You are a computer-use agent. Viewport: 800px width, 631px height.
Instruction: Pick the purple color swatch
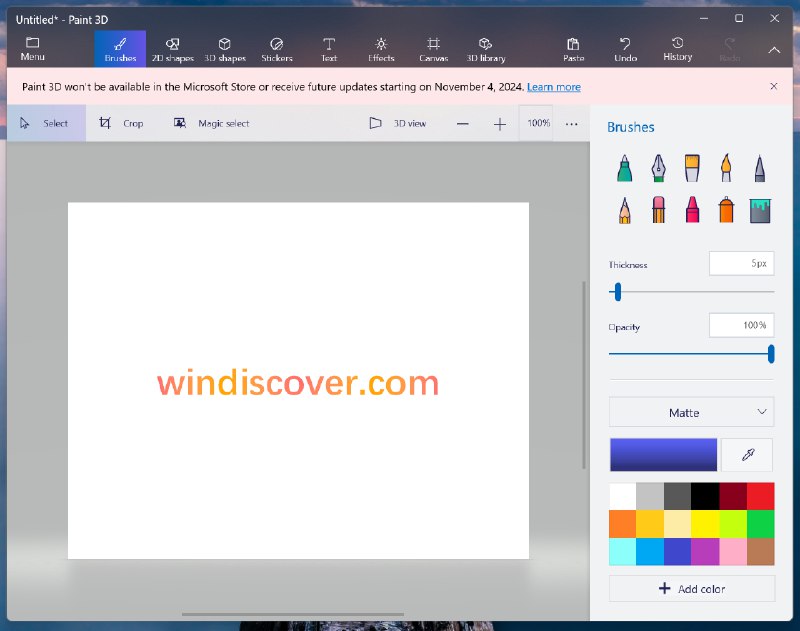705,551
